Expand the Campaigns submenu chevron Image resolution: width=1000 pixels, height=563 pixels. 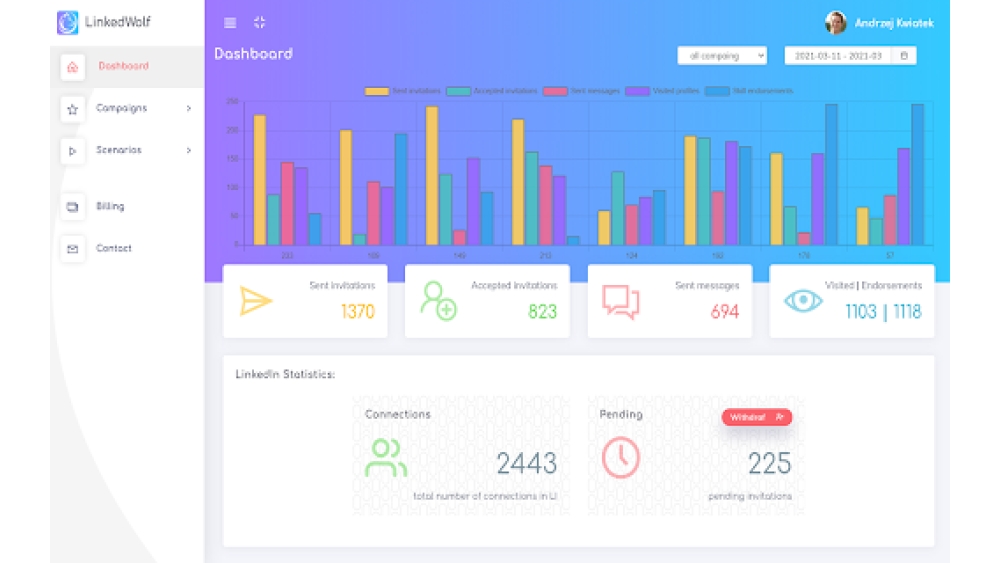tap(188, 108)
